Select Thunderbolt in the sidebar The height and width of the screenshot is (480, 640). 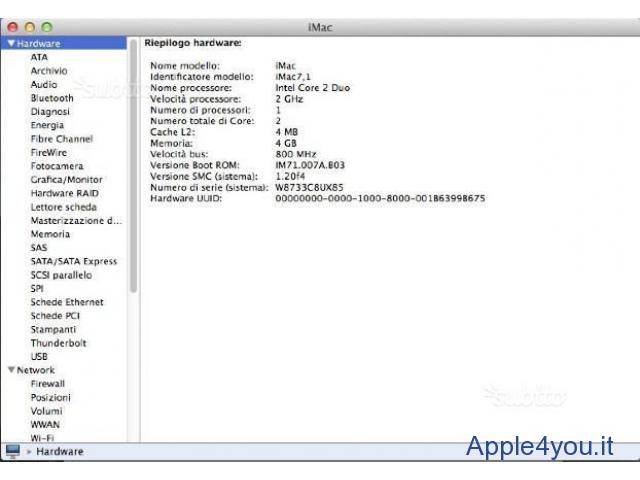(58, 343)
